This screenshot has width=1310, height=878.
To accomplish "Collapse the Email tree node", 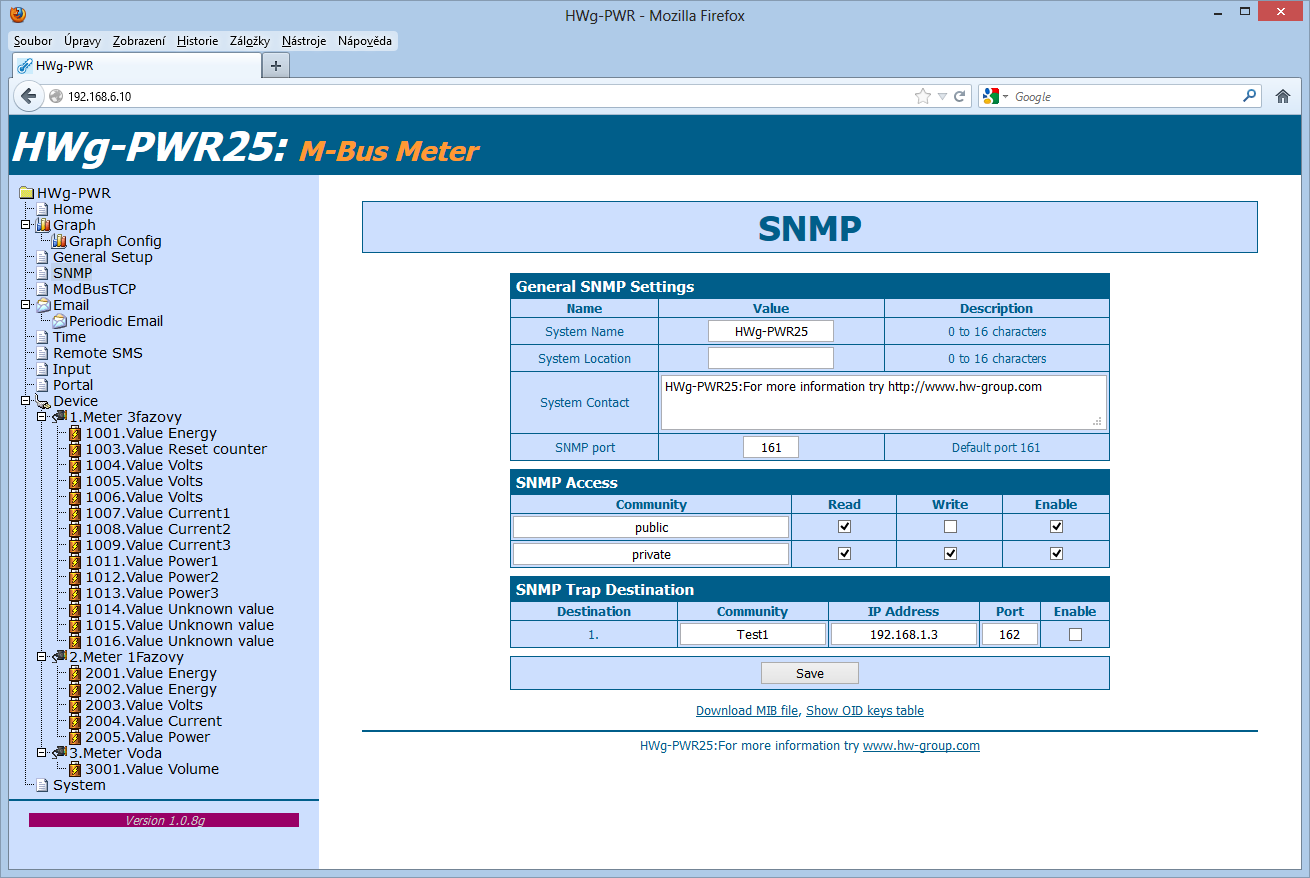I will point(26,305).
